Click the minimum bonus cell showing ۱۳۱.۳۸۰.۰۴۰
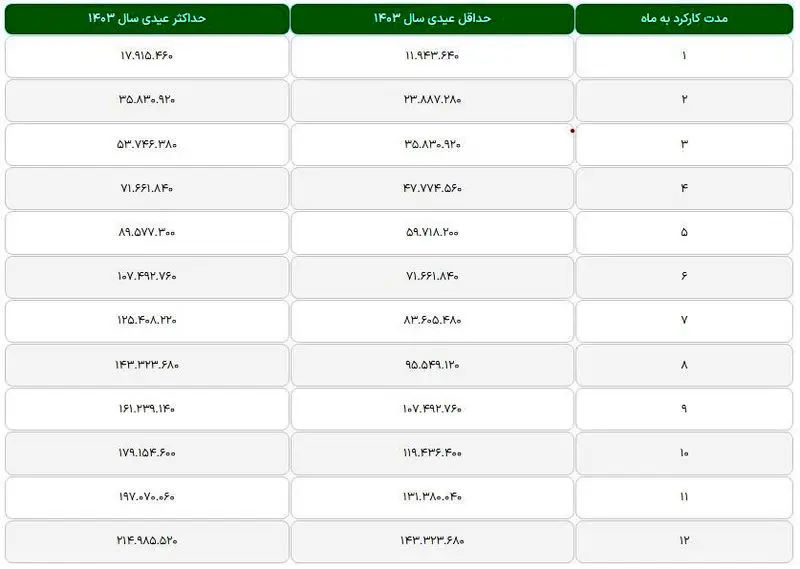800x569 pixels. click(432, 496)
